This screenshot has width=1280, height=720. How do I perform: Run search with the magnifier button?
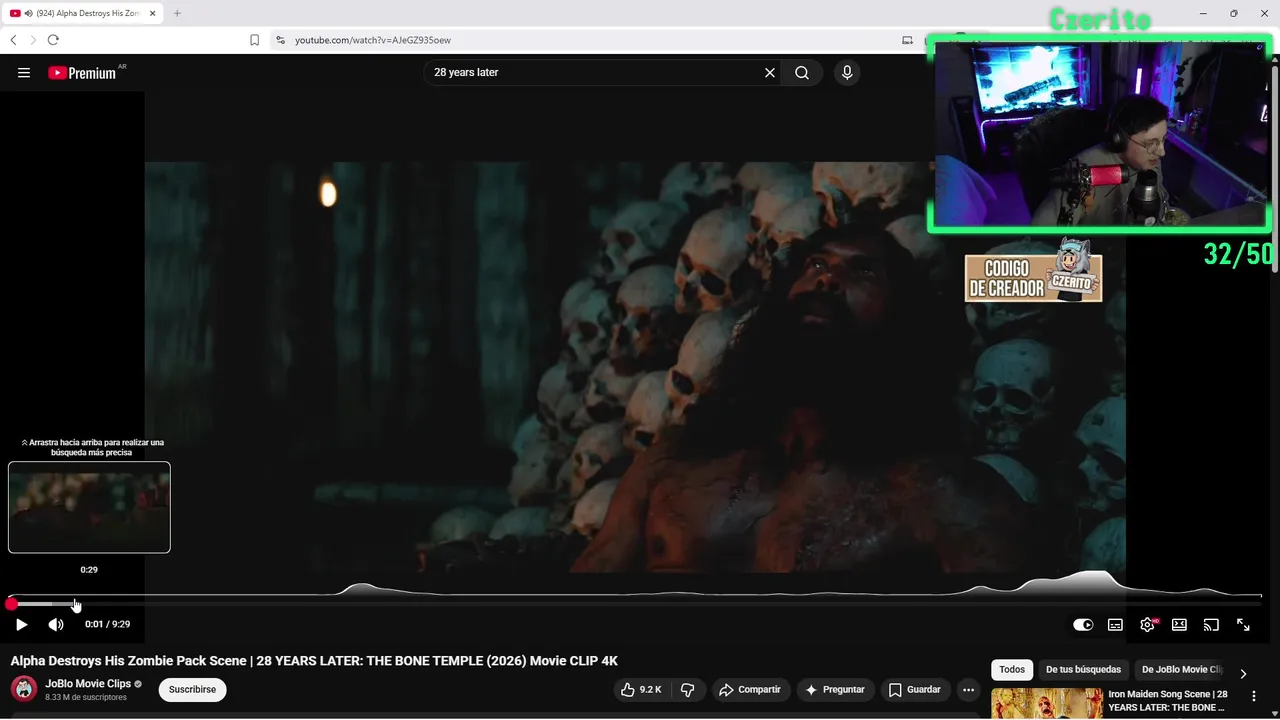click(802, 72)
